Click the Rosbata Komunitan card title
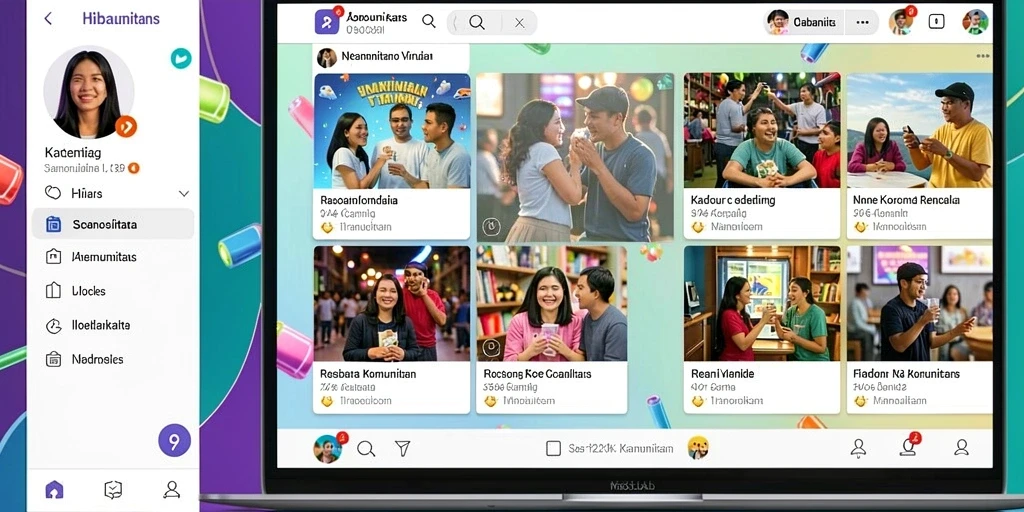The image size is (1024, 512). (x=368, y=374)
